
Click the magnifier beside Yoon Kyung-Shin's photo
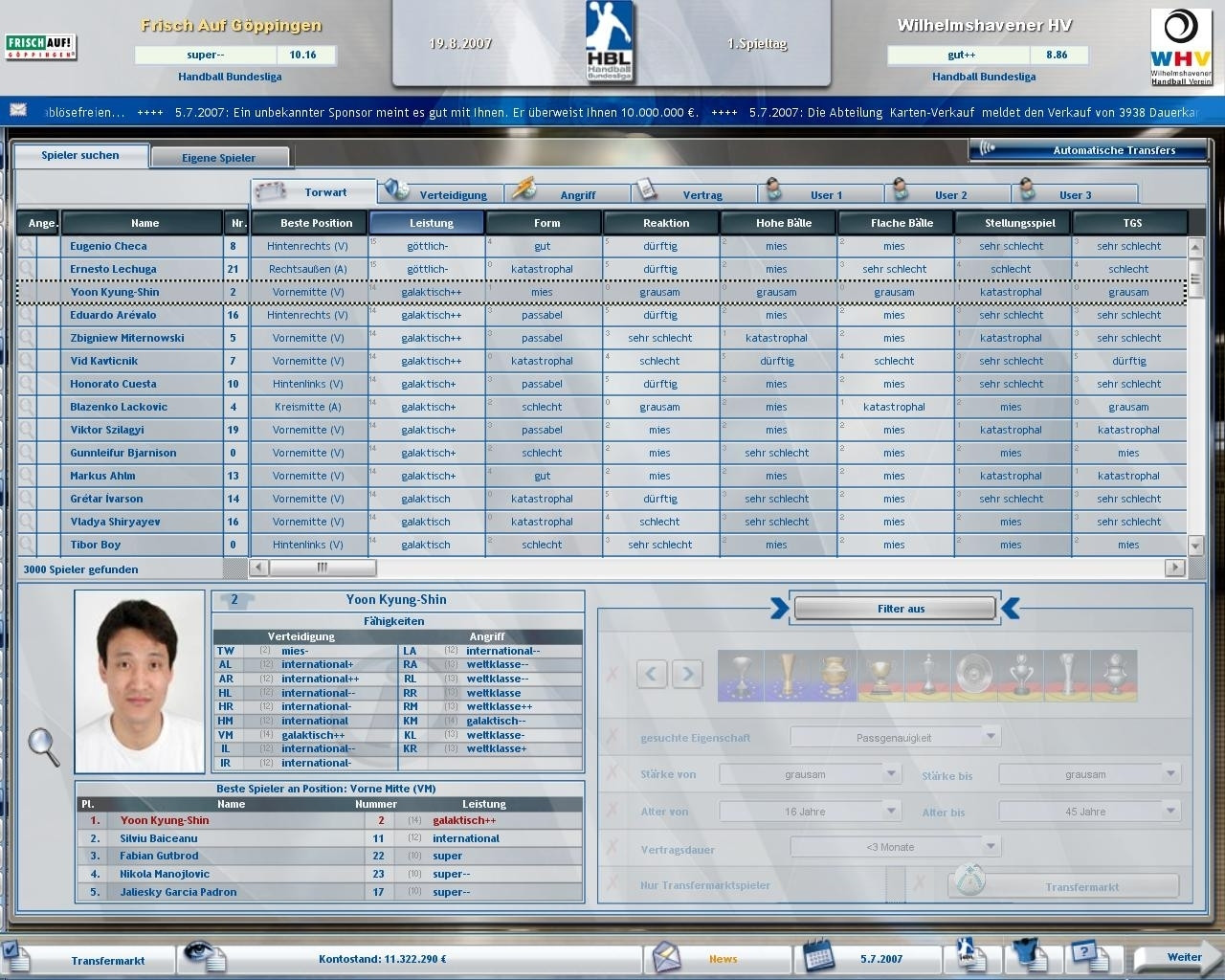(x=43, y=747)
